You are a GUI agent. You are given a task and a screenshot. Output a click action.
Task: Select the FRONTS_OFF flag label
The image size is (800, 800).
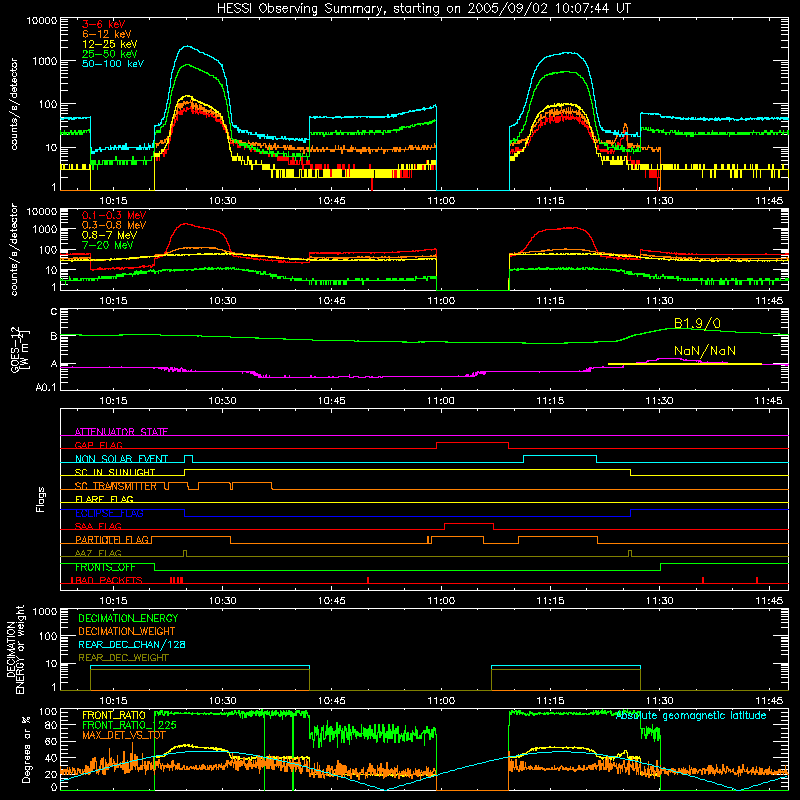tap(105, 567)
